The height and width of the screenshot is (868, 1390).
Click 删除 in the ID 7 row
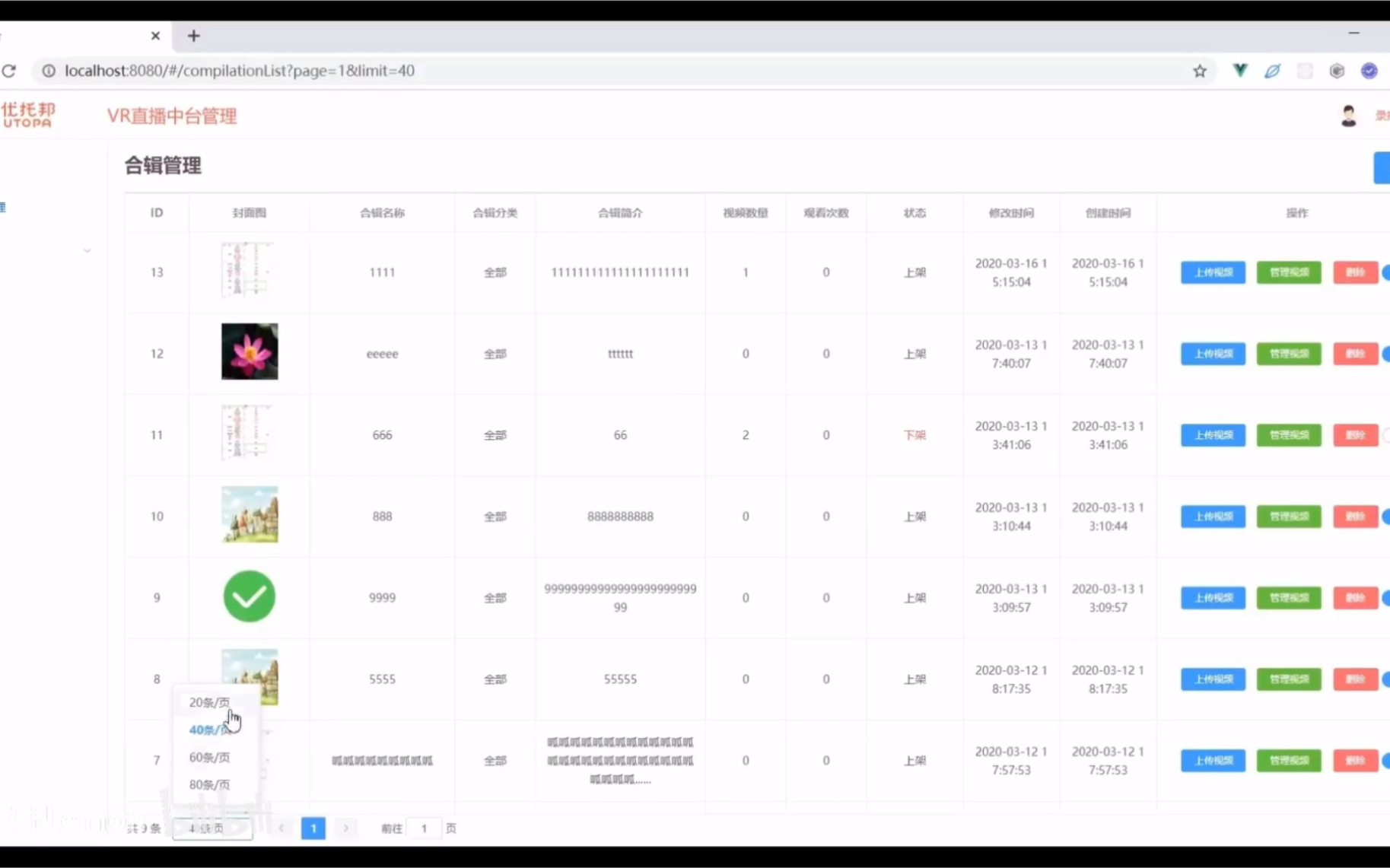point(1355,761)
